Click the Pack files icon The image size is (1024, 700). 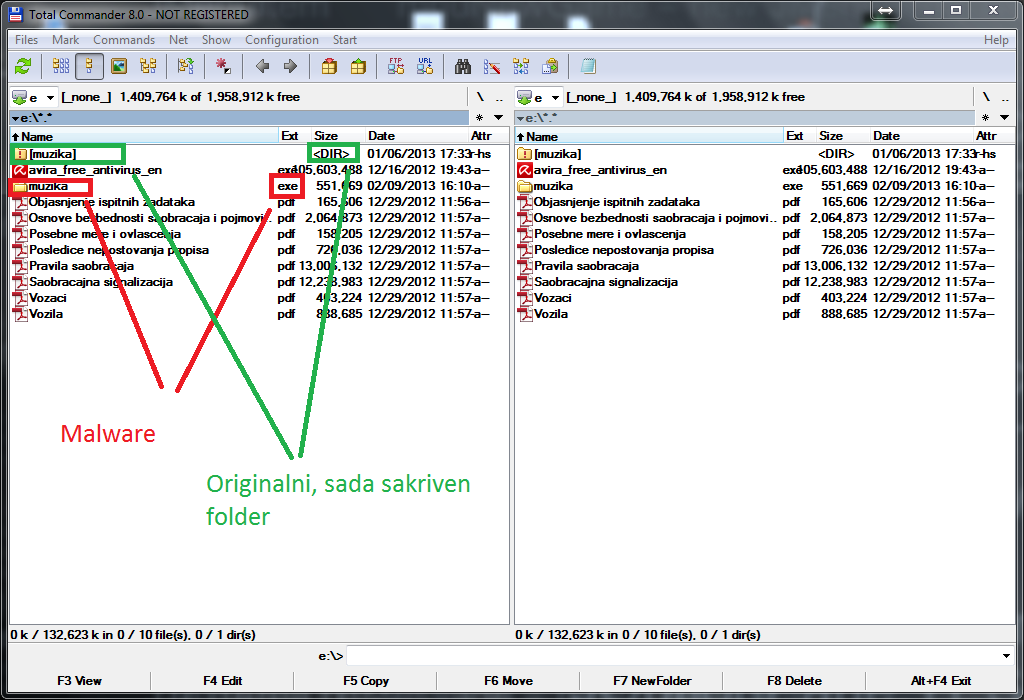[329, 66]
